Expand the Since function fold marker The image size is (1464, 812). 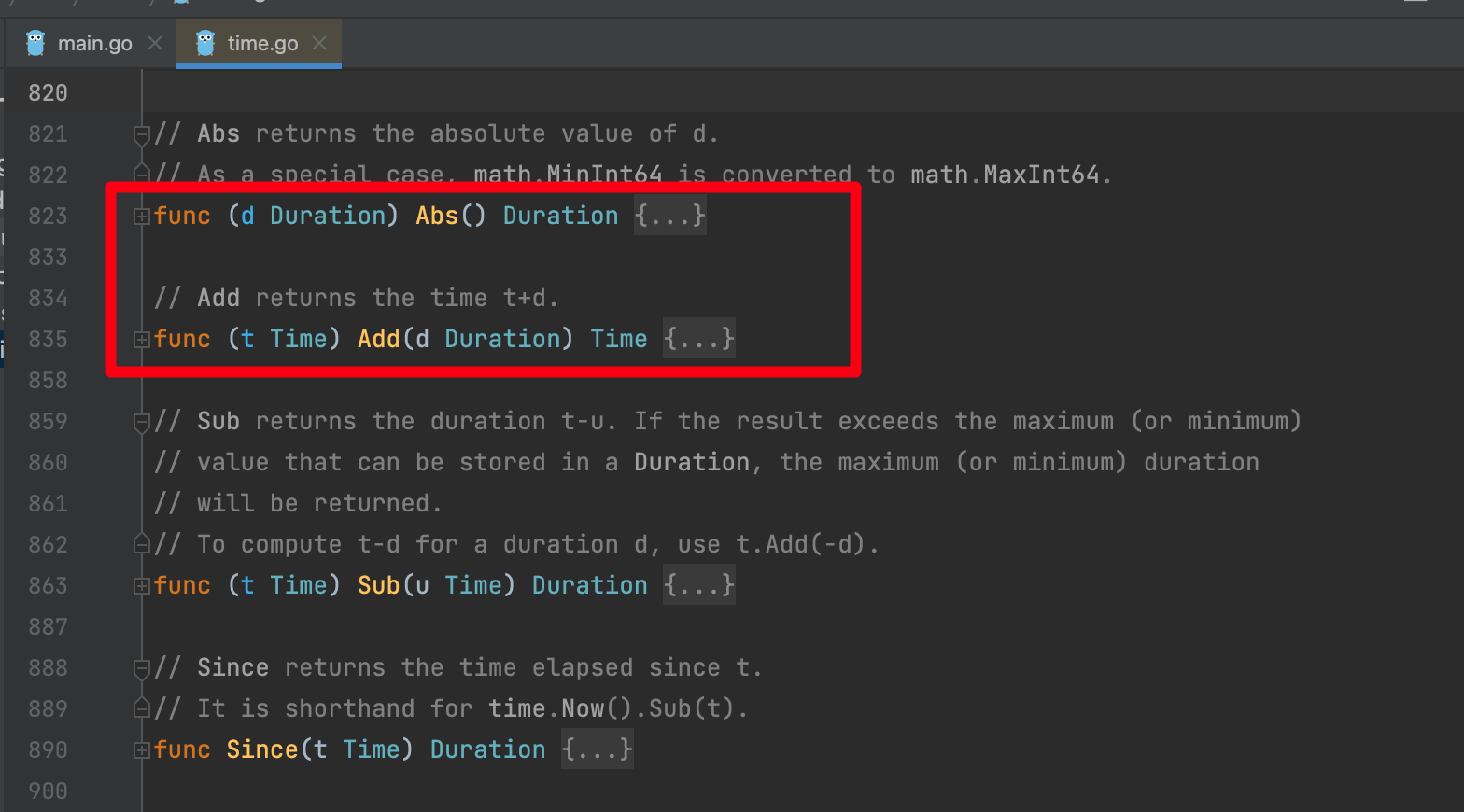tap(141, 750)
